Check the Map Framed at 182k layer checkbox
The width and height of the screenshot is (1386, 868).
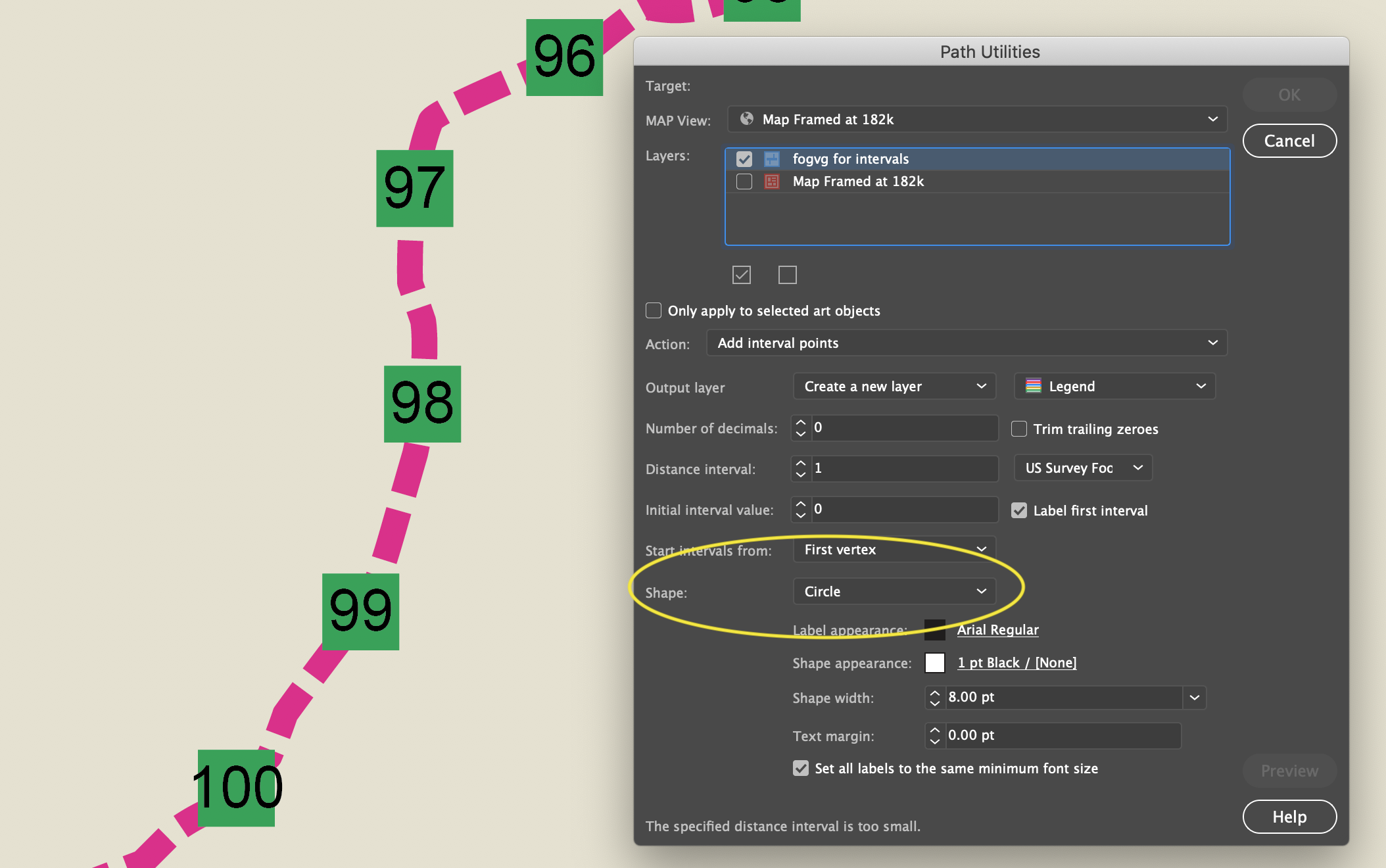744,181
